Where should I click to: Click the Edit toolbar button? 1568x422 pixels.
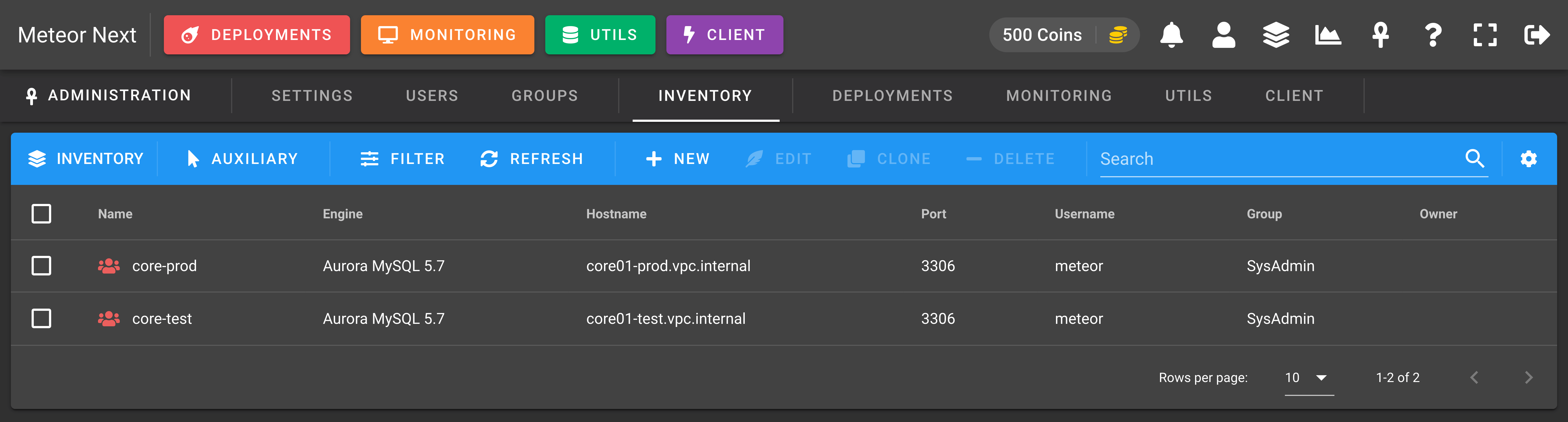click(779, 159)
